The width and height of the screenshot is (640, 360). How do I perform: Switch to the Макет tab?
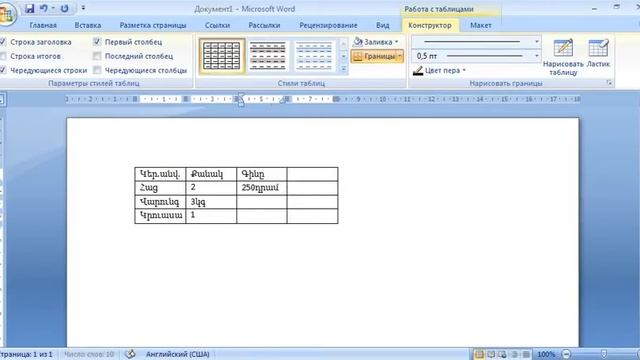[x=481, y=25]
